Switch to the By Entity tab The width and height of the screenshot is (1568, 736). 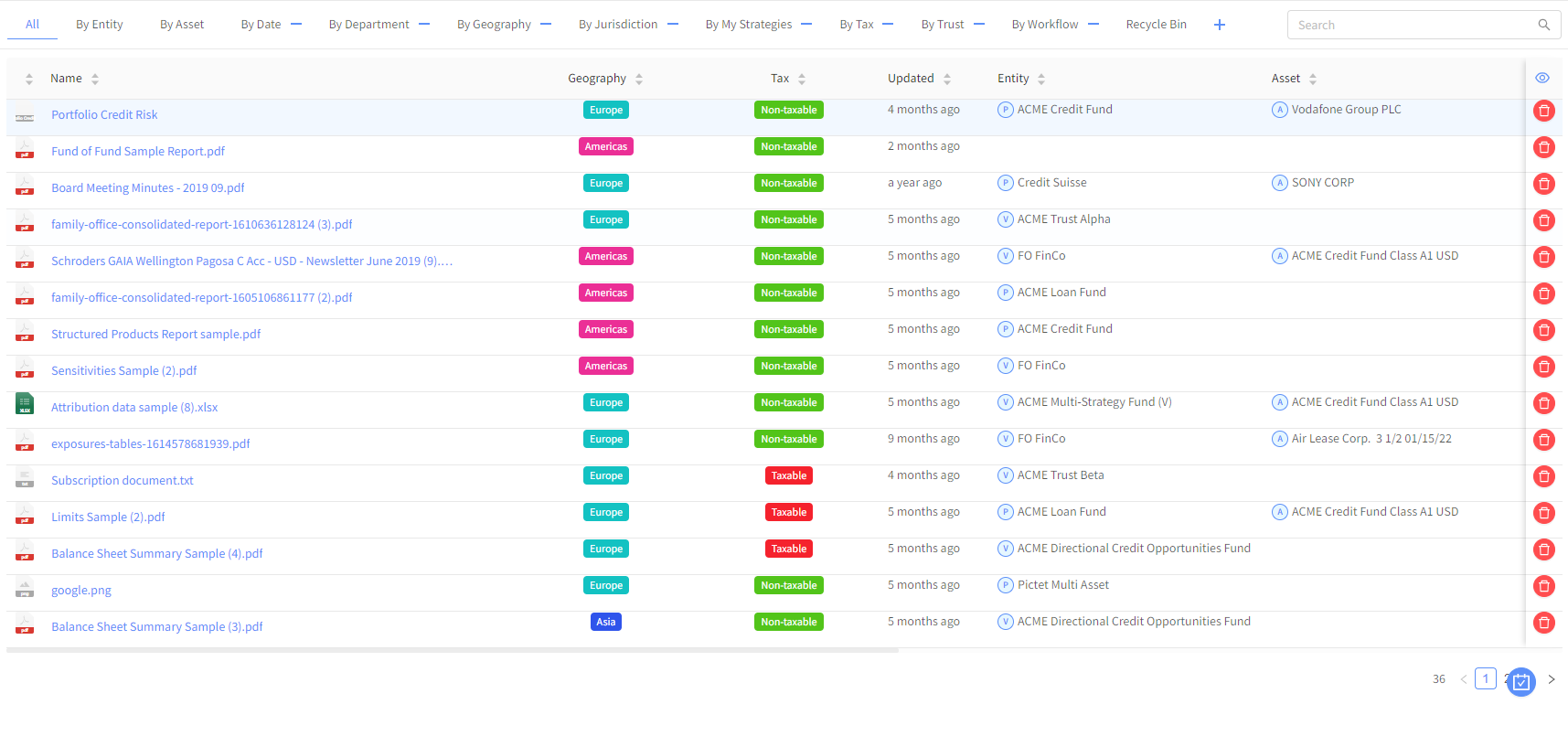(x=99, y=25)
